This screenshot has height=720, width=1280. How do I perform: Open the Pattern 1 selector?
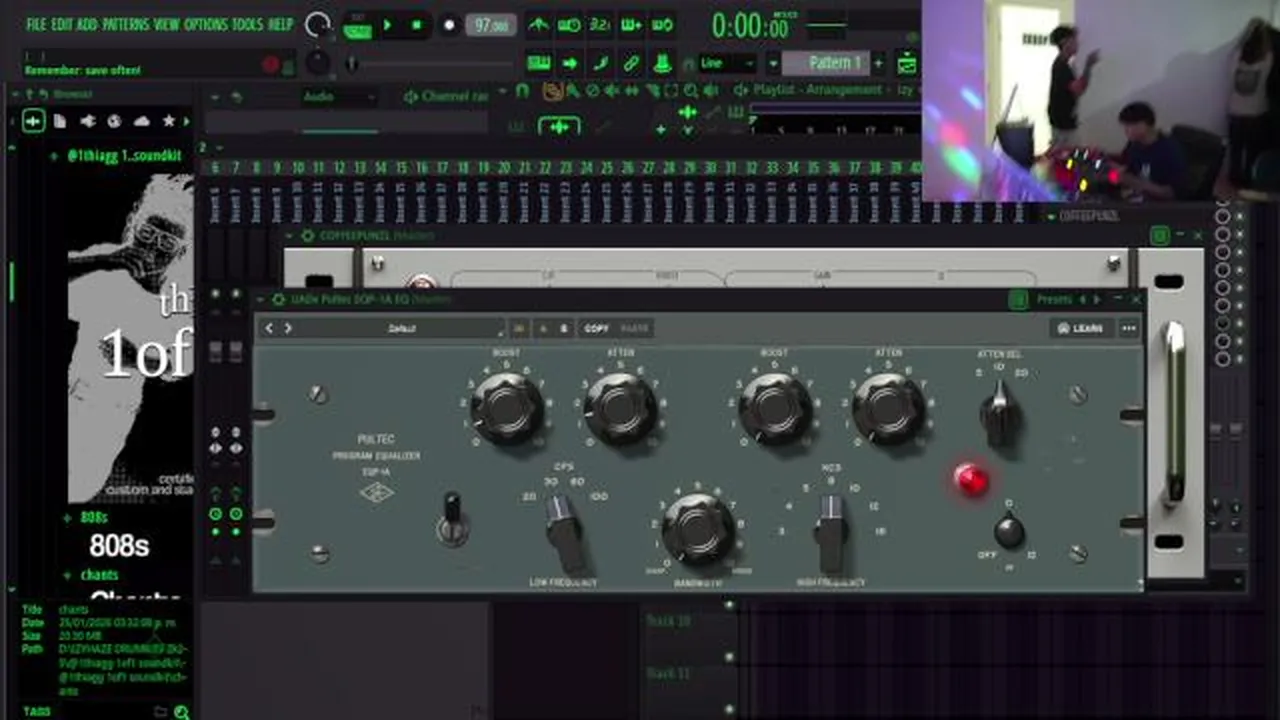coord(828,63)
